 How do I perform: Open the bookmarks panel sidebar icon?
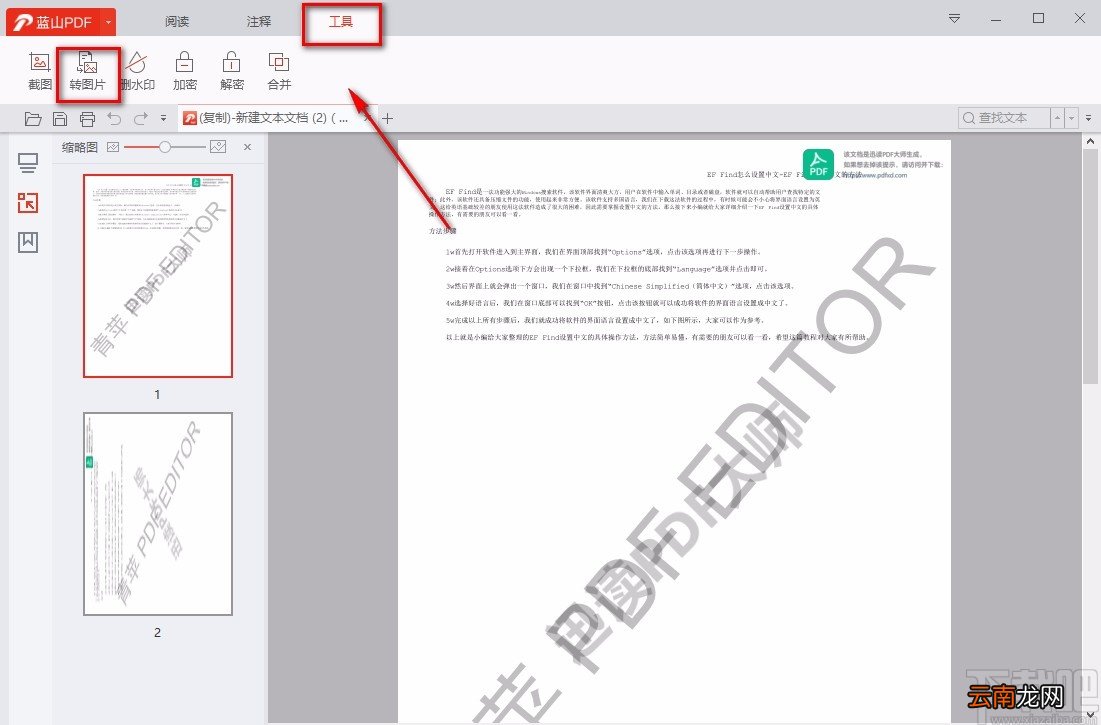(x=28, y=242)
